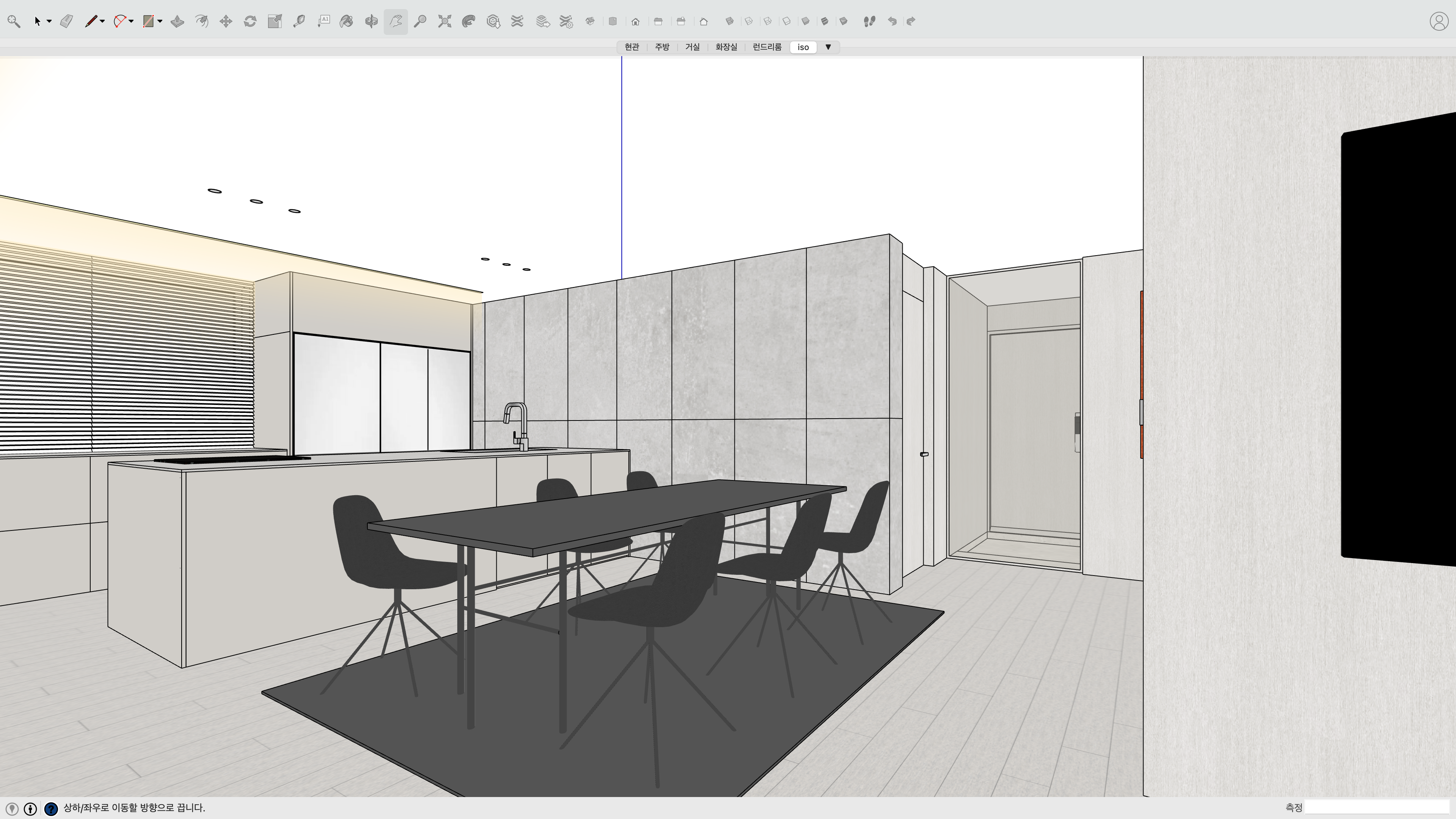Activate the Rotate tool
This screenshot has width=1456, height=819.
(250, 22)
